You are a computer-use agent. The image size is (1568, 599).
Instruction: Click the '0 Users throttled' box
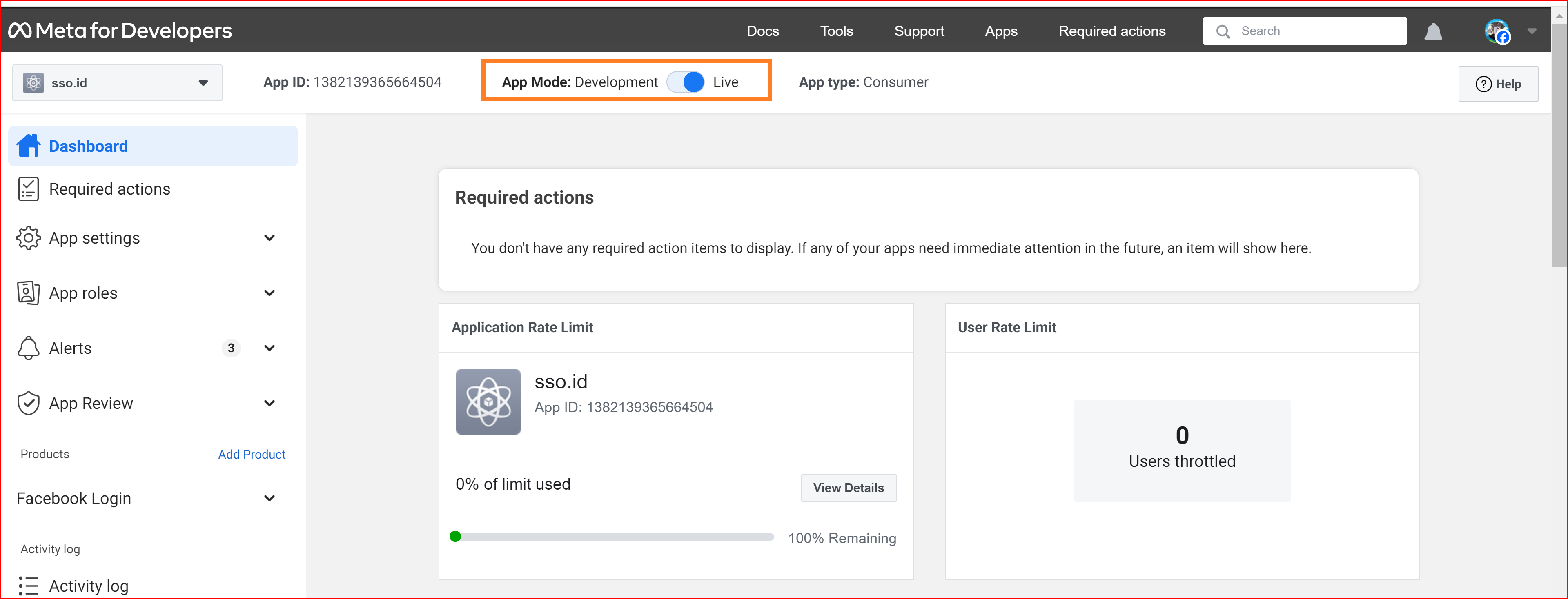(1181, 450)
